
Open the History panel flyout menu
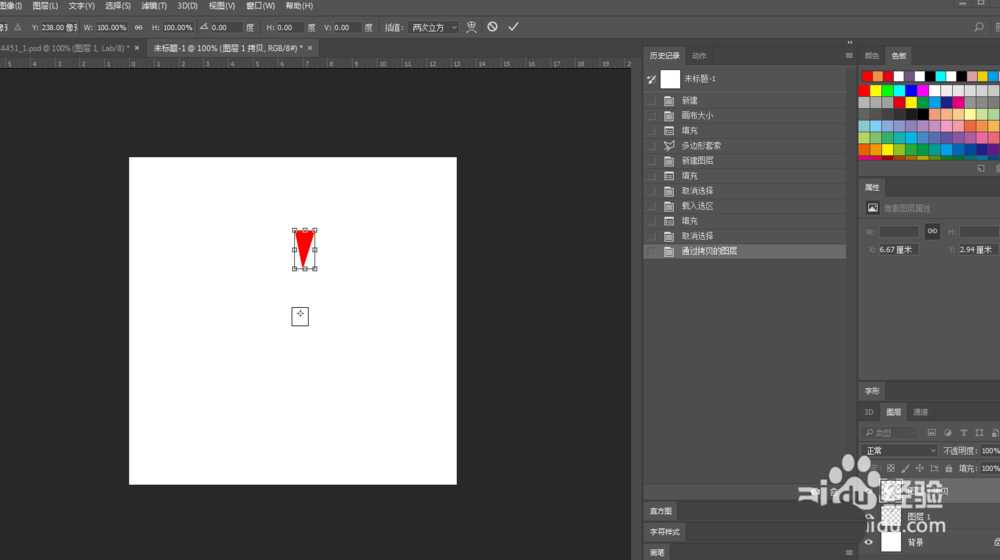[x=849, y=56]
